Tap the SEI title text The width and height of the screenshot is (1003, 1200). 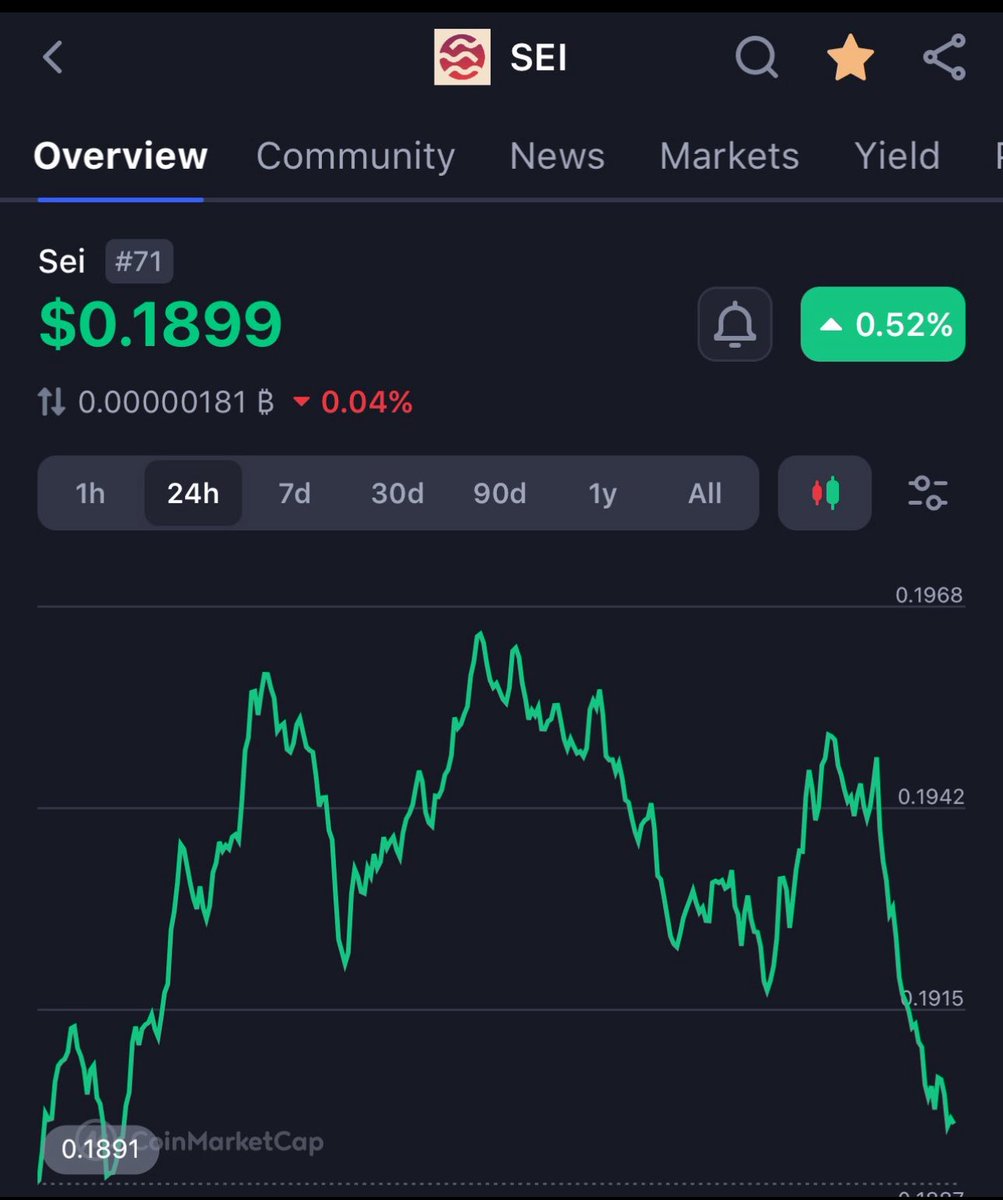539,57
